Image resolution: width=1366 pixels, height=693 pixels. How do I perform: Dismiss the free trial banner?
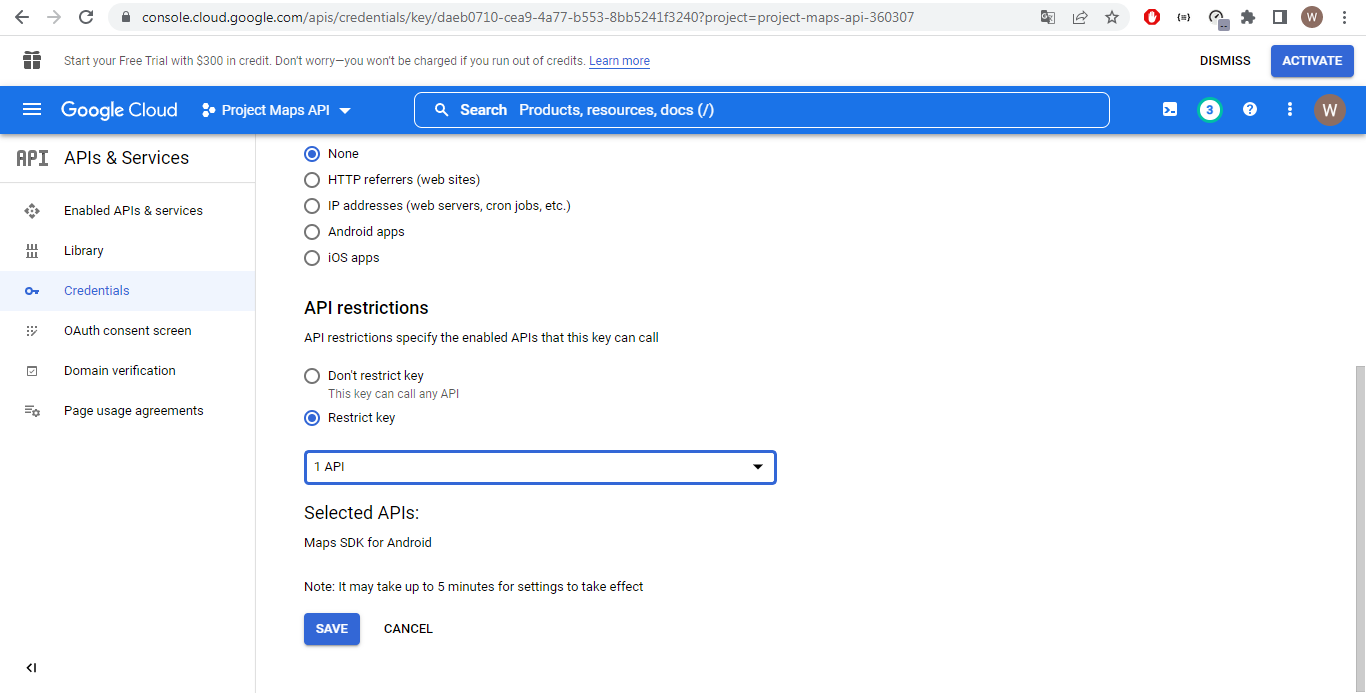(x=1225, y=61)
